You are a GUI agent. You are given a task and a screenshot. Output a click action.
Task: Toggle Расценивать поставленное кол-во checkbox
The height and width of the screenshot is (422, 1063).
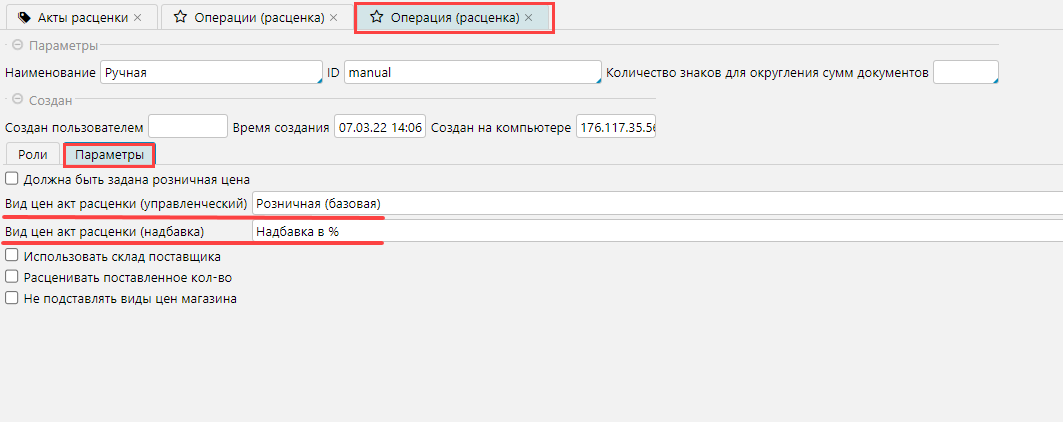pos(12,277)
